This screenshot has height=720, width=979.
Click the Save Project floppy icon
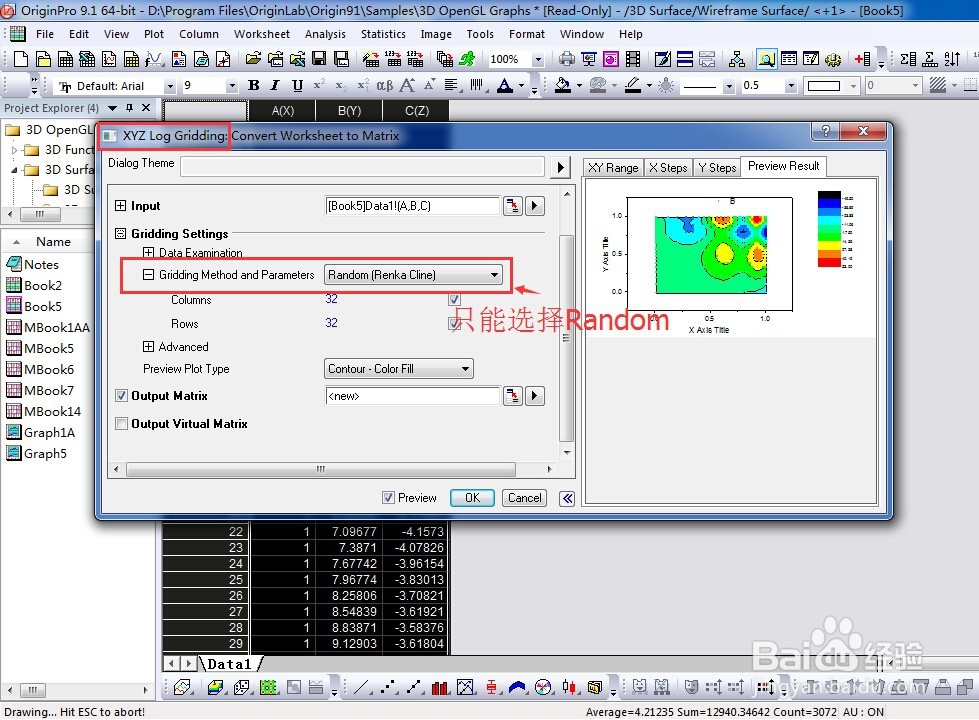coord(319,59)
